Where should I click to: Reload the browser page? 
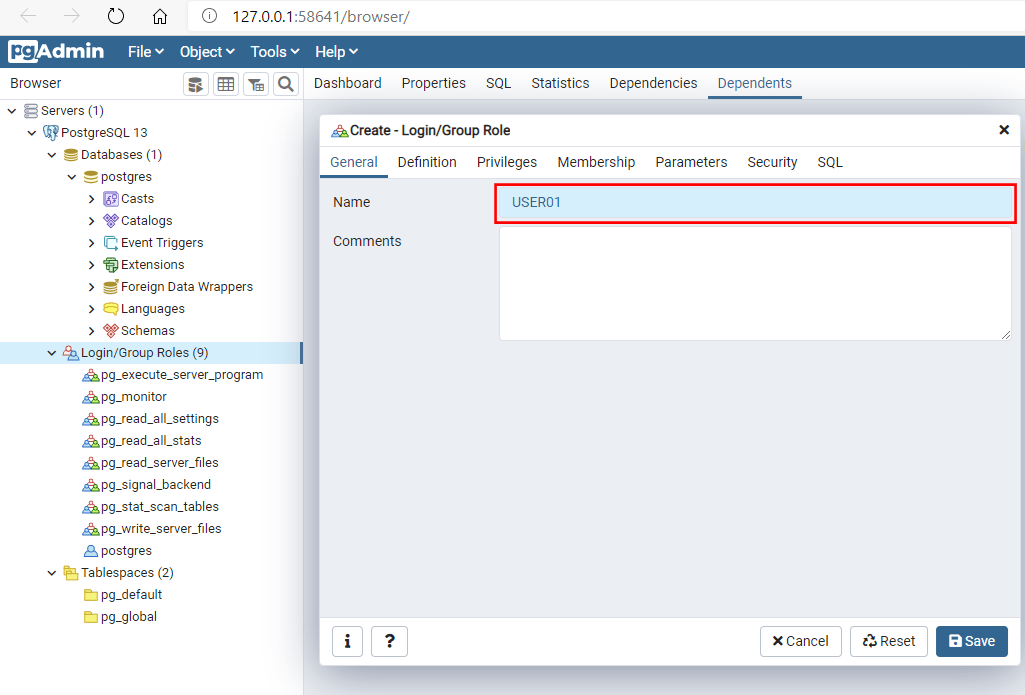pos(116,16)
